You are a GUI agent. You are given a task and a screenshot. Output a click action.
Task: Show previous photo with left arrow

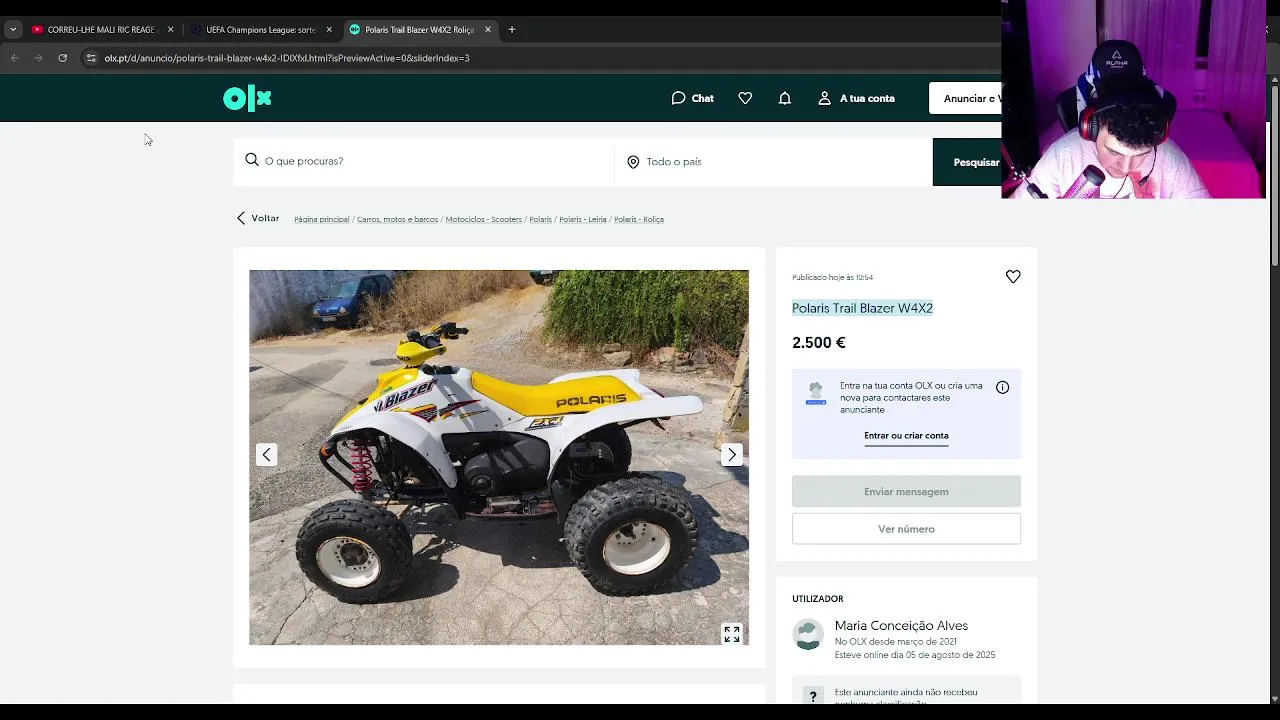tap(266, 455)
